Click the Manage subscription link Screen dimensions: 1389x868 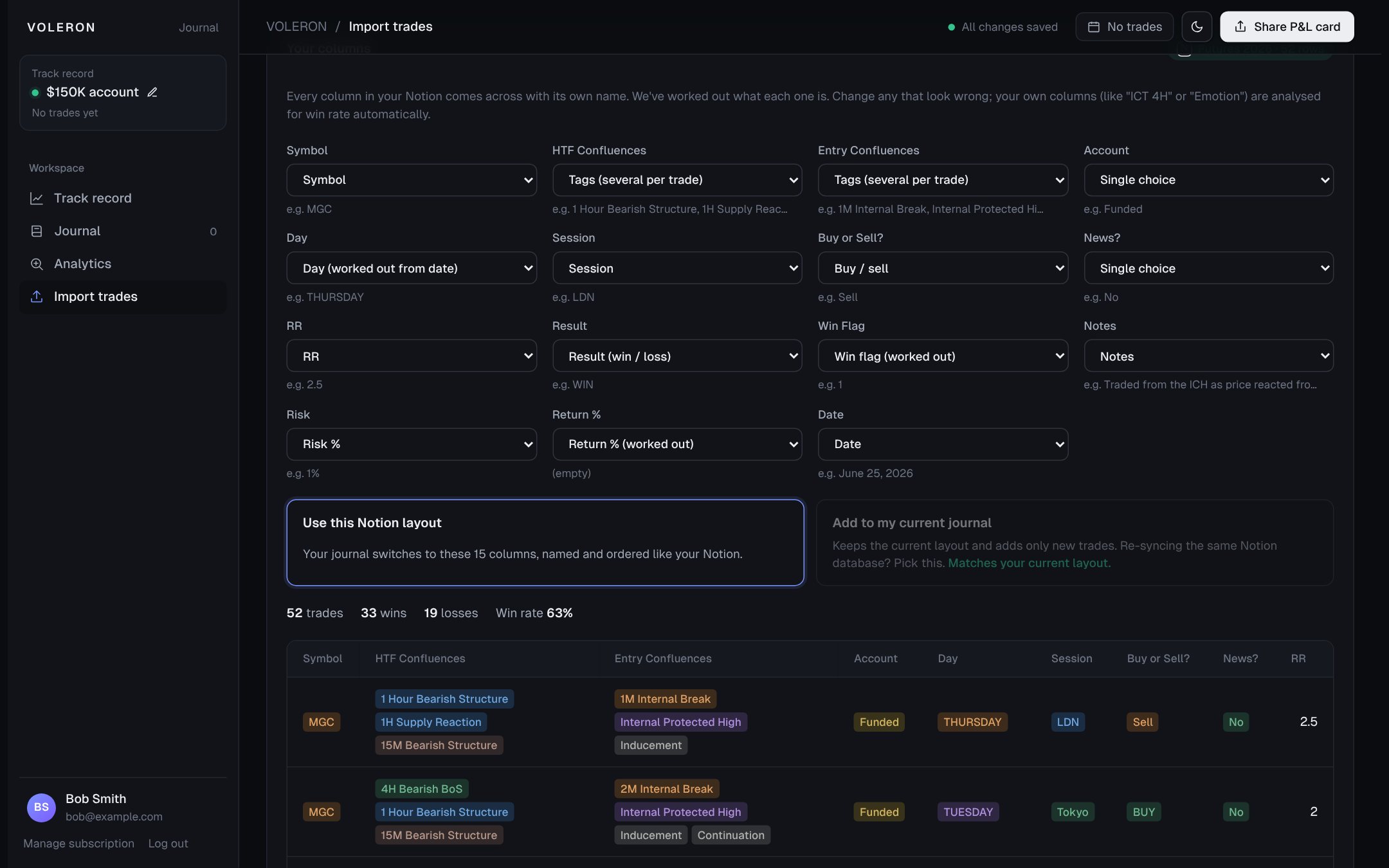[79, 844]
